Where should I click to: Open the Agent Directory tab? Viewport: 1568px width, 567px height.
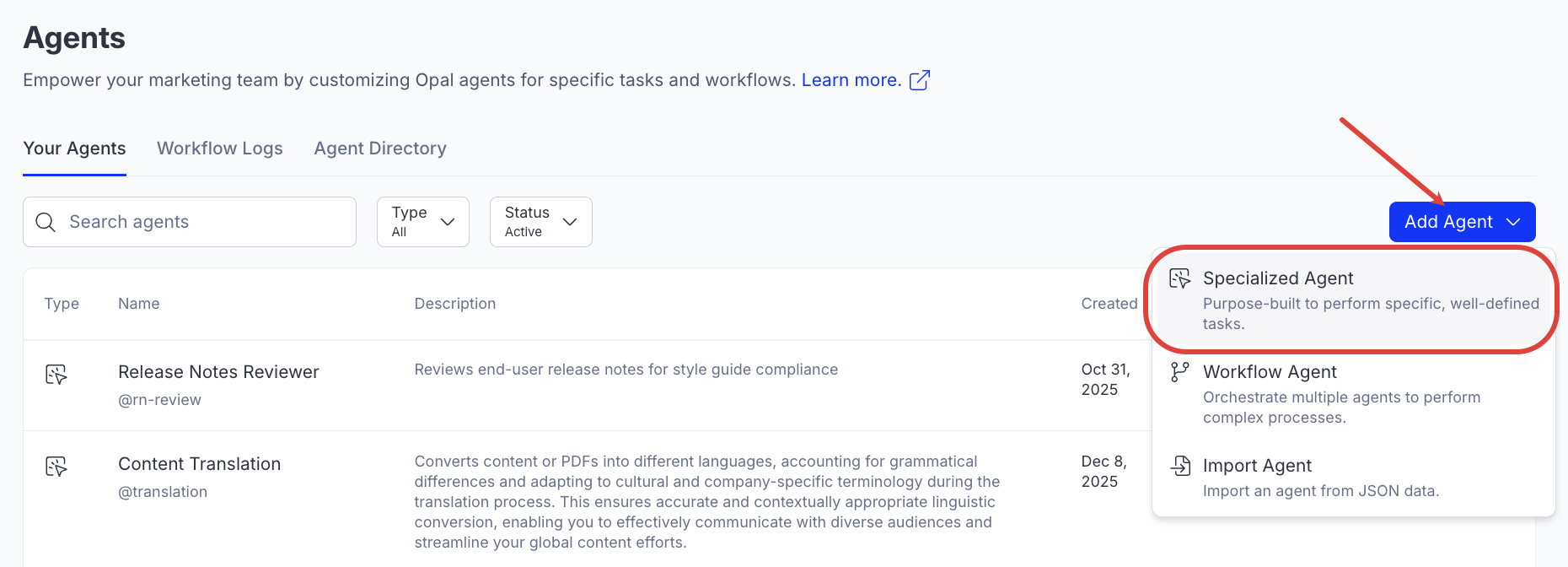click(380, 148)
